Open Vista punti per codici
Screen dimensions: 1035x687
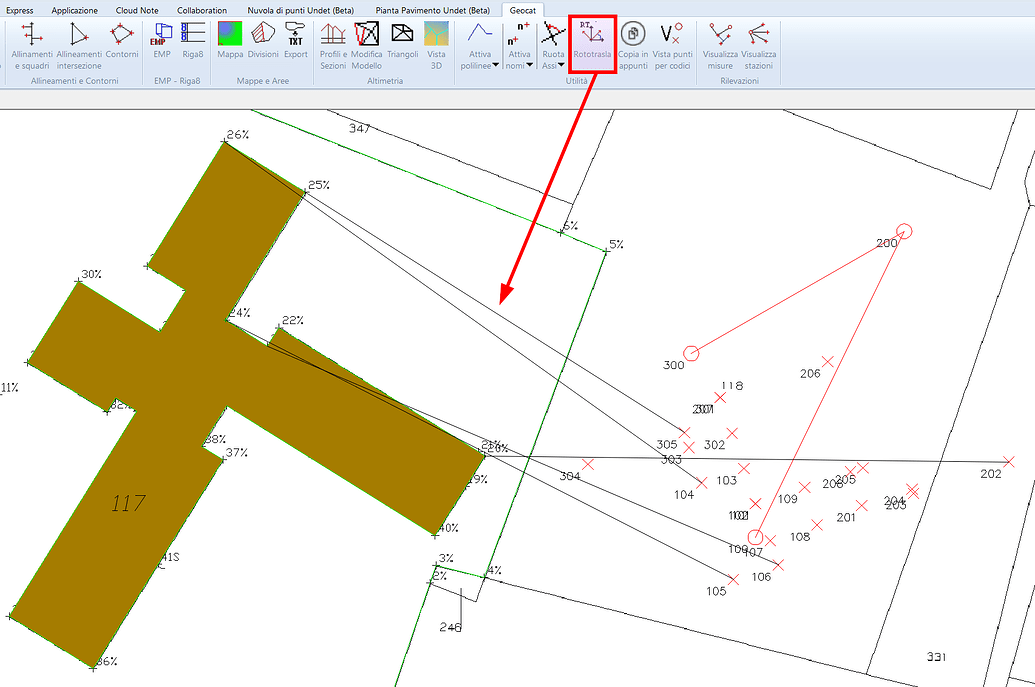point(673,46)
